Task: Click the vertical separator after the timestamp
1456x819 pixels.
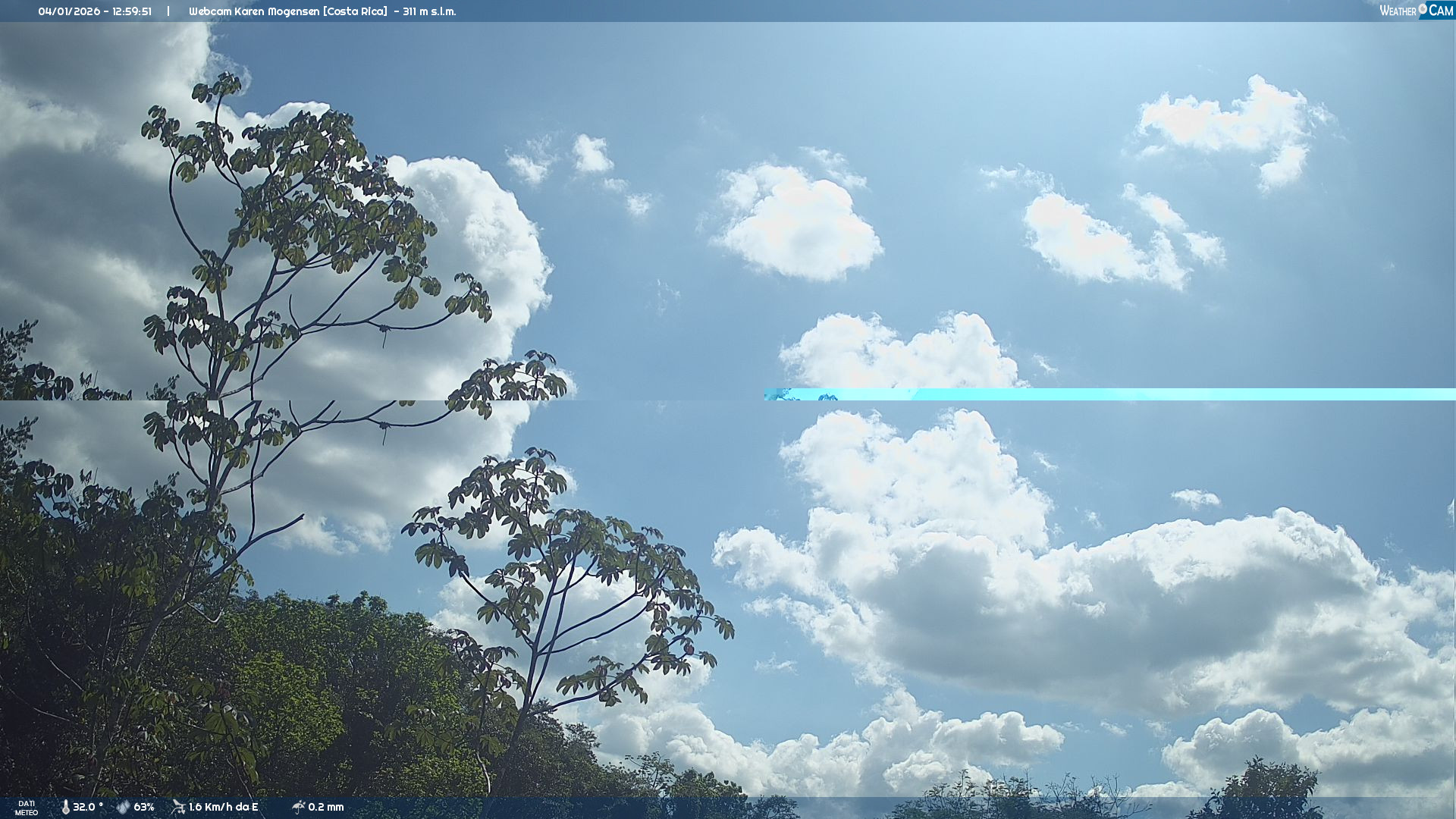Action: (x=168, y=11)
